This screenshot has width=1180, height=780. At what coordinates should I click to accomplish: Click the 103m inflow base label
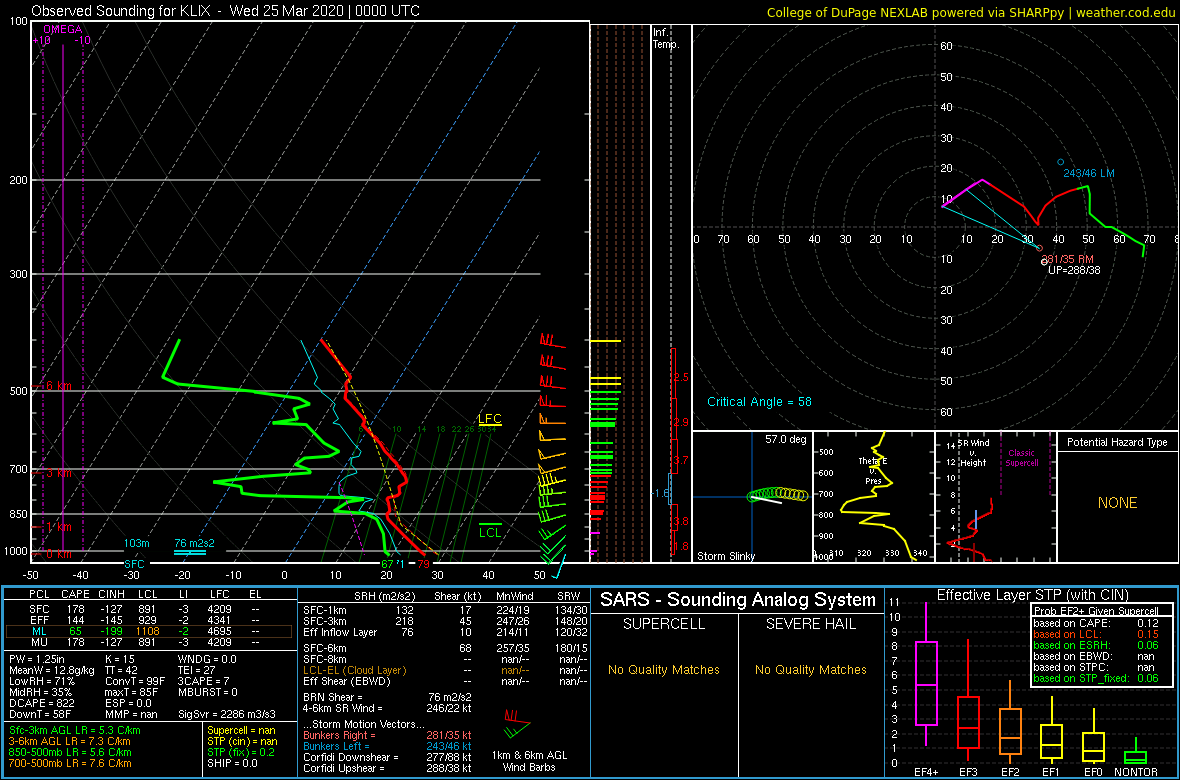137,543
